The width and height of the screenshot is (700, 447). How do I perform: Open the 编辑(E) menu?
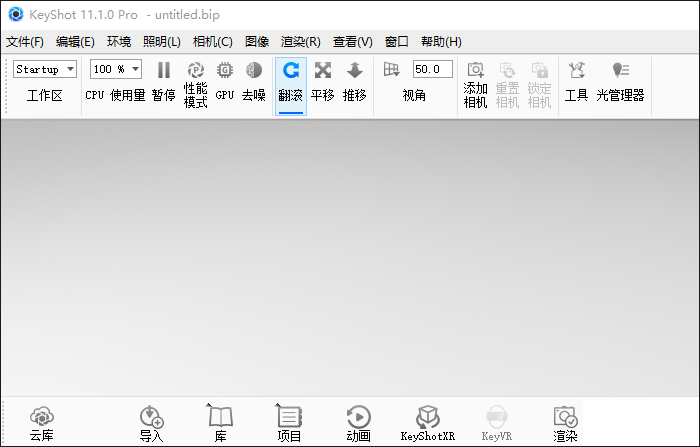(75, 42)
